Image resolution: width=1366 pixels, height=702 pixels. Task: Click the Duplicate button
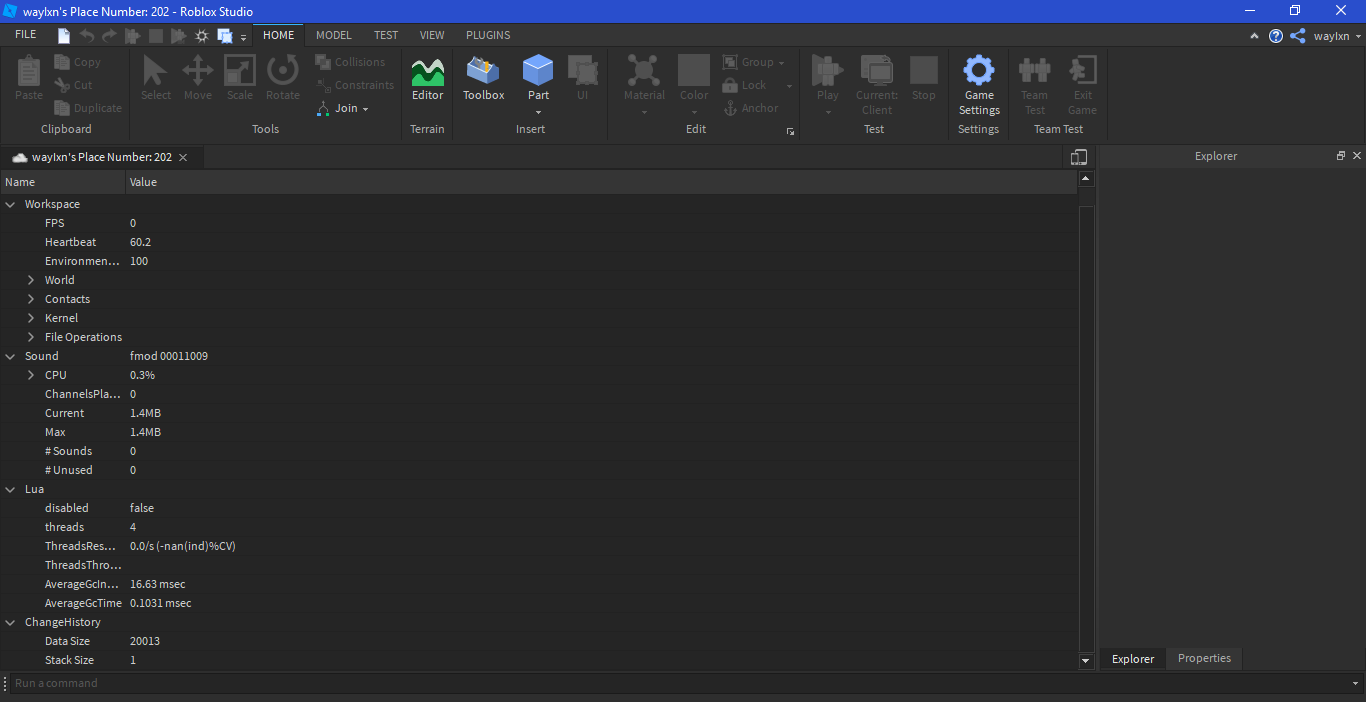88,108
